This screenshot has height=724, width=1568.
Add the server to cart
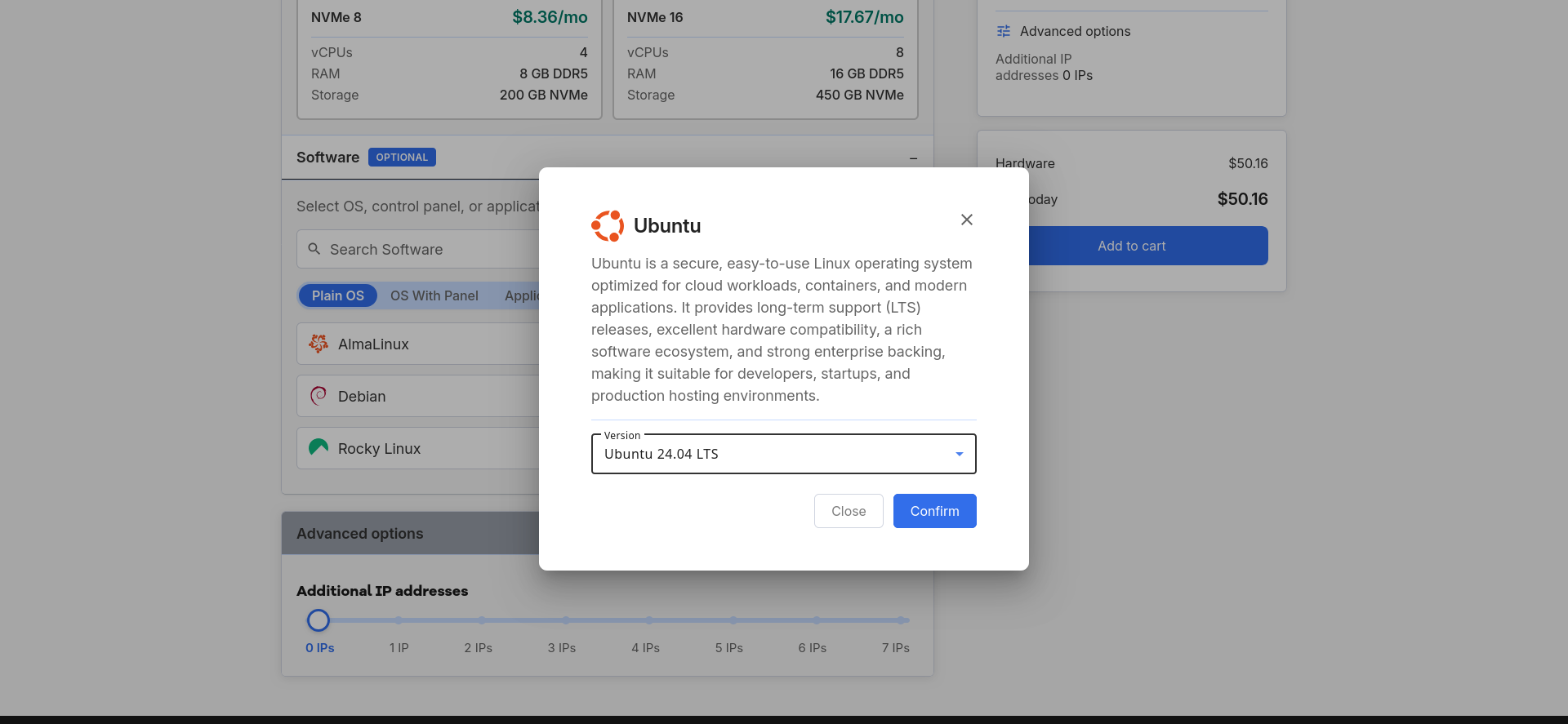[x=1132, y=246]
